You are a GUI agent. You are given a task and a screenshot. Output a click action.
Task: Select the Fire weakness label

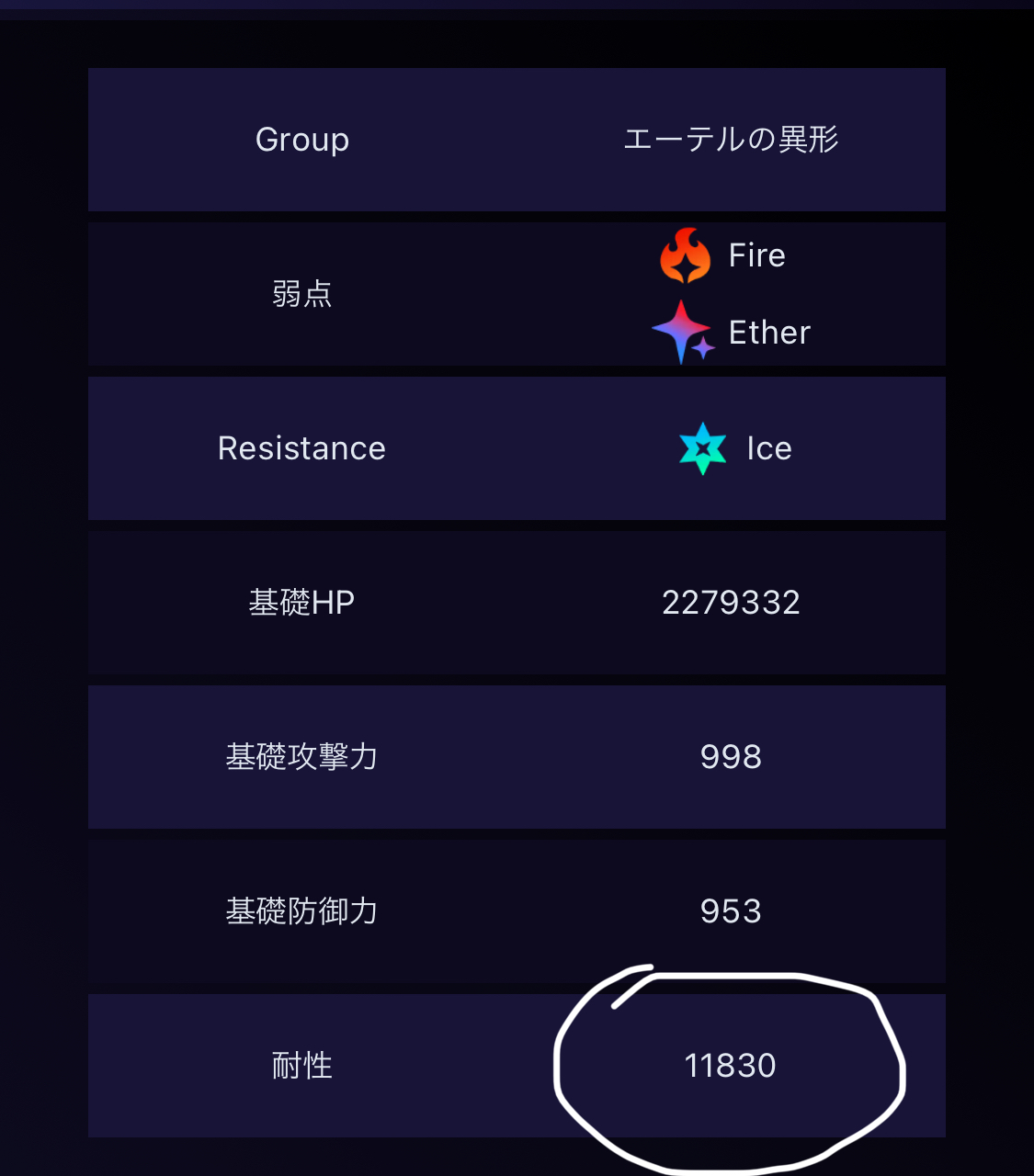coord(757,255)
